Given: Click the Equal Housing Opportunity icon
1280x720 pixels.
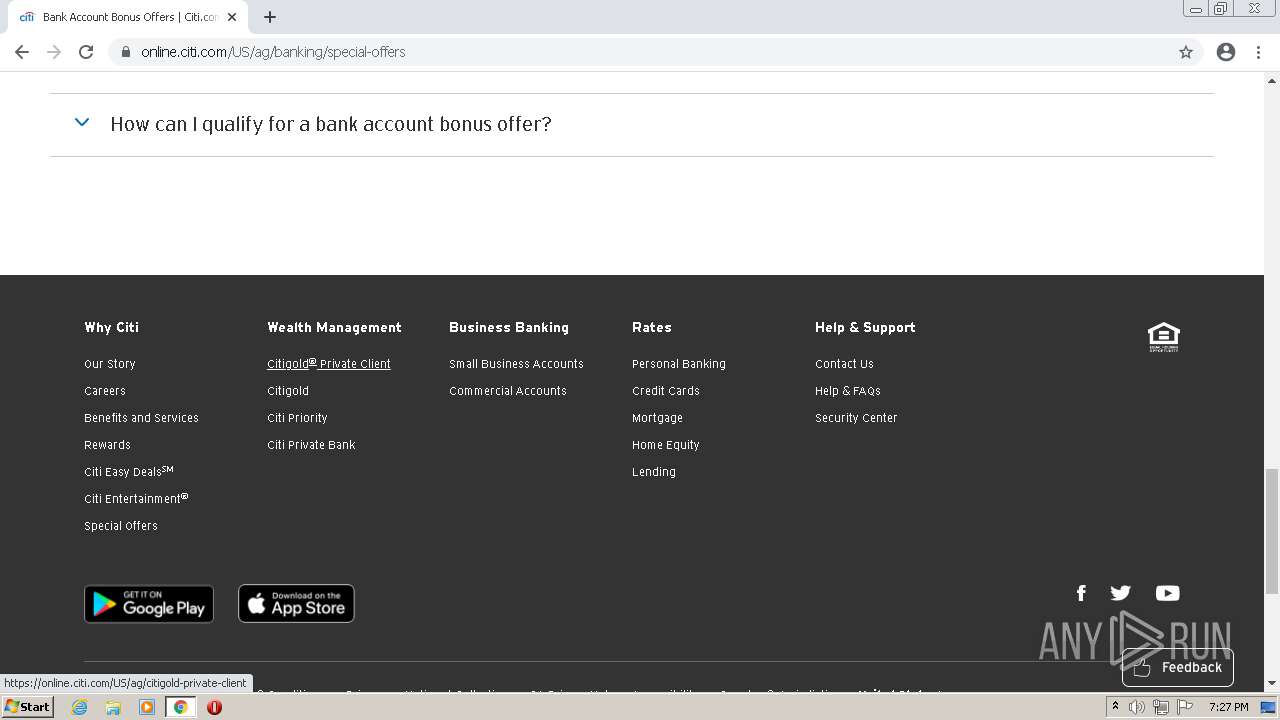Looking at the screenshot, I should (1164, 337).
